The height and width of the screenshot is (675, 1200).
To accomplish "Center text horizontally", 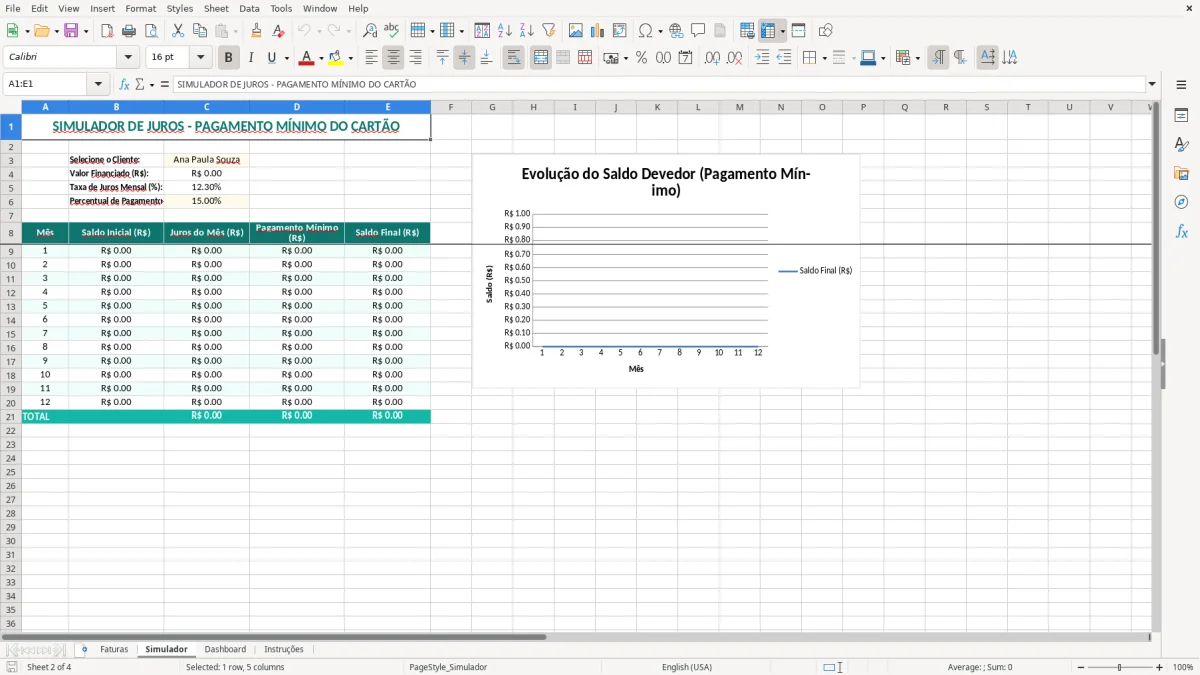I will [x=394, y=58].
